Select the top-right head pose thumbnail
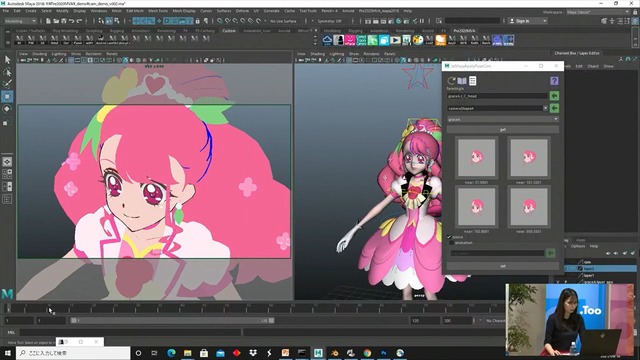Screen dimensions: 640x360 point(529,158)
